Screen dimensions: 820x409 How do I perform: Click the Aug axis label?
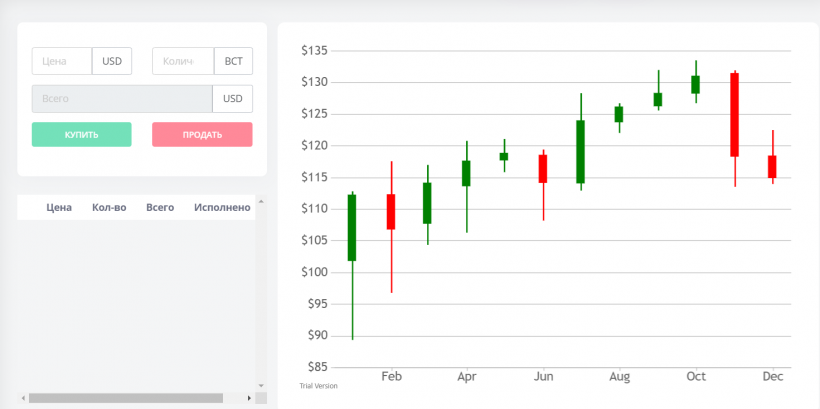tap(619, 377)
